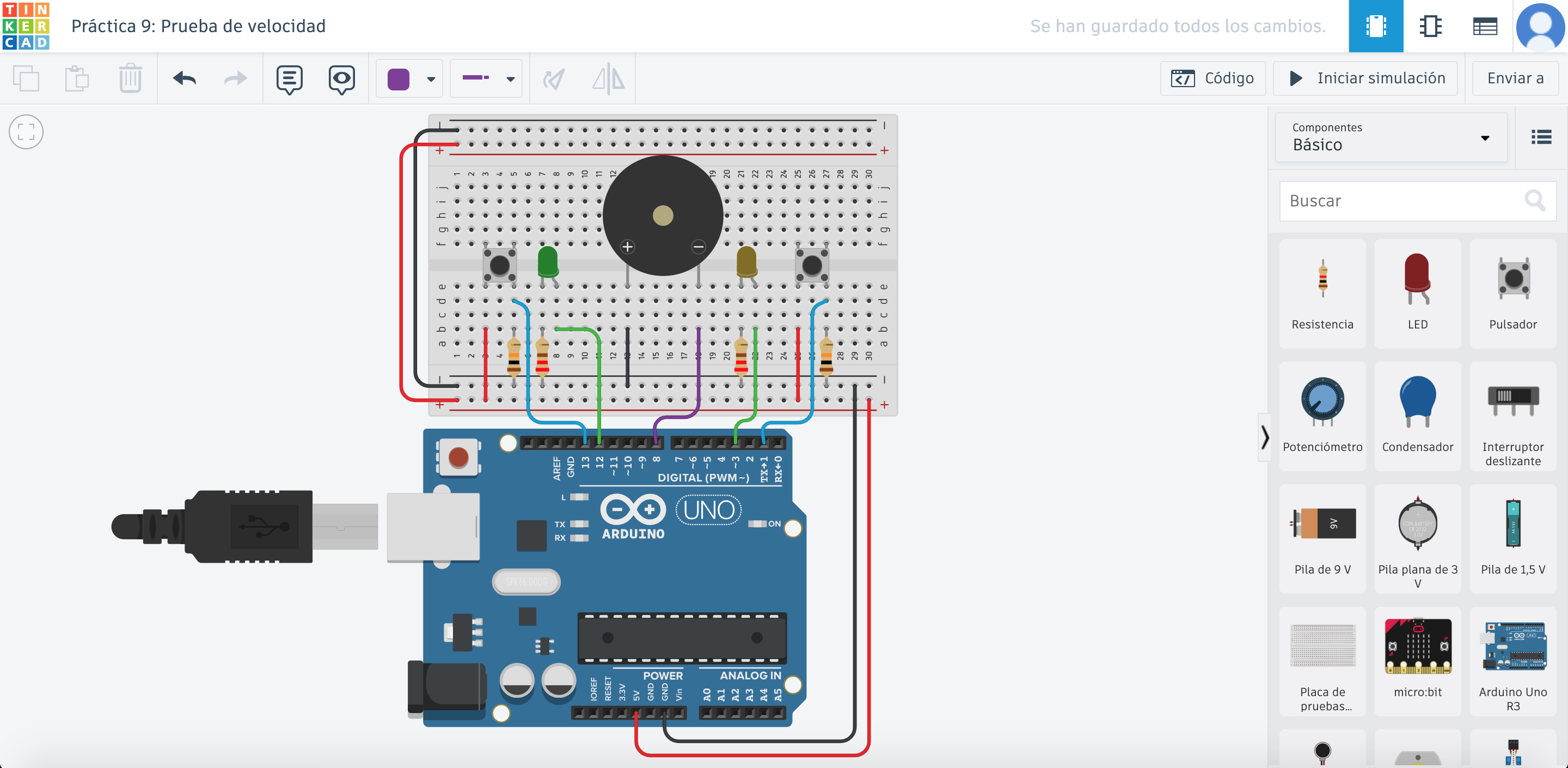Image resolution: width=1568 pixels, height=768 pixels.
Task: Collapse the components side panel
Action: tap(1264, 437)
